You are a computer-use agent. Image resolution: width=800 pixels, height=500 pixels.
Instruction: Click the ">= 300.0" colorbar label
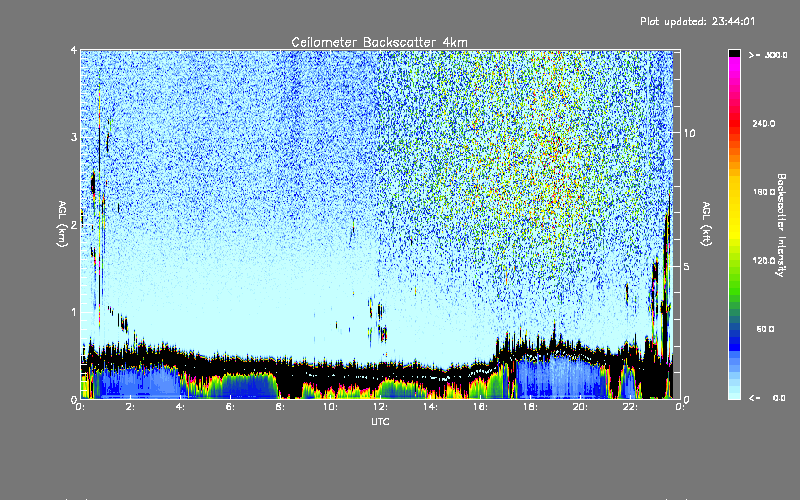pos(768,55)
